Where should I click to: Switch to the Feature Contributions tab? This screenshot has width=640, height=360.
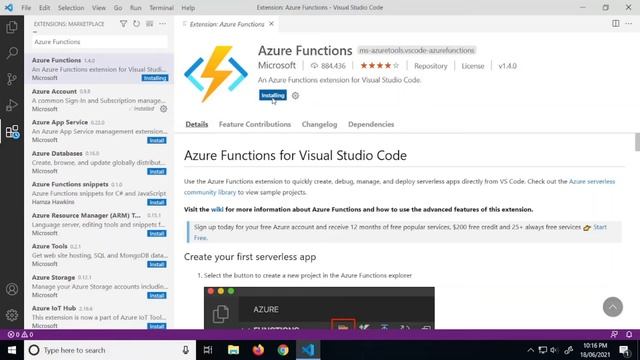click(x=255, y=124)
